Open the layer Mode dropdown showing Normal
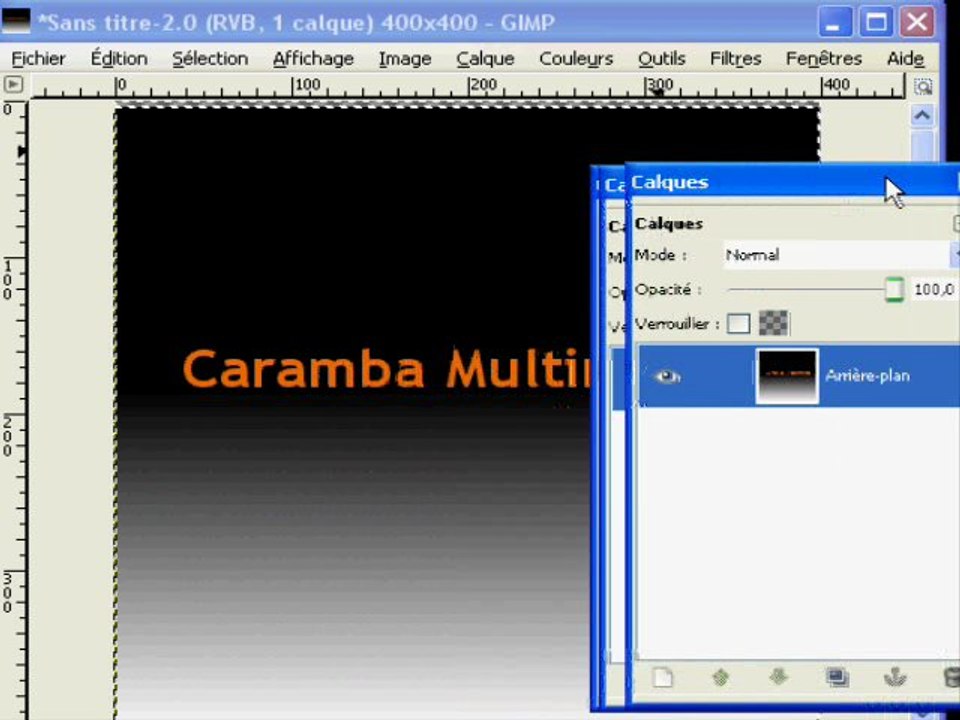Viewport: 960px width, 720px height. [x=840, y=255]
